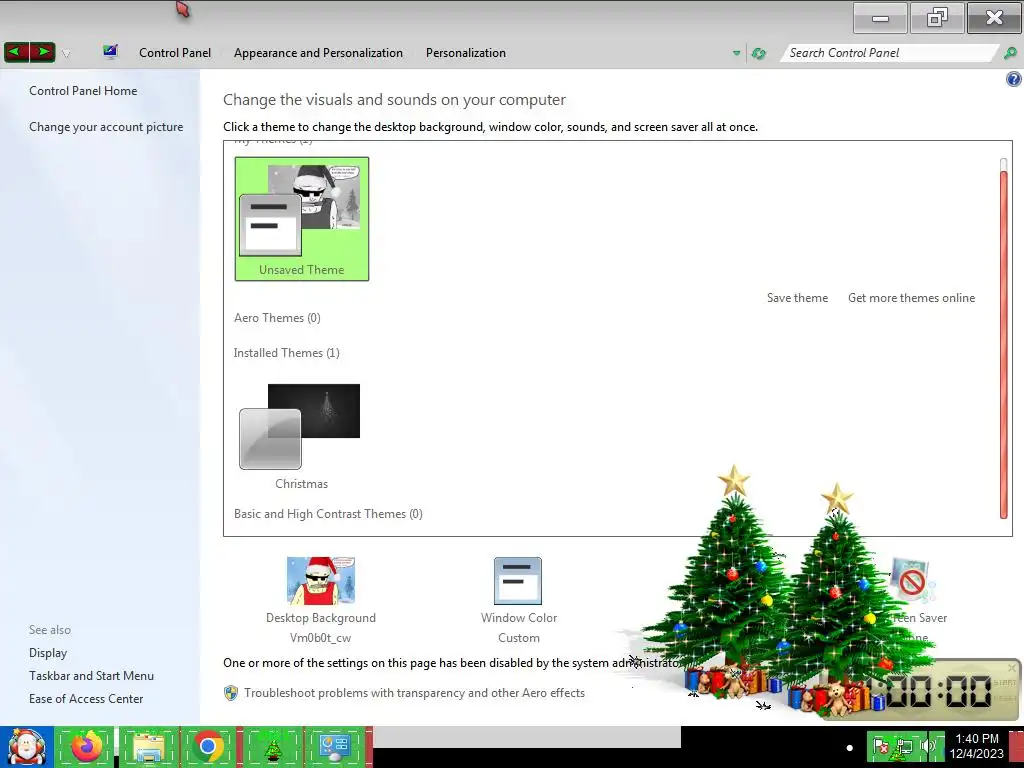Go back with the green left arrow

pos(16,52)
